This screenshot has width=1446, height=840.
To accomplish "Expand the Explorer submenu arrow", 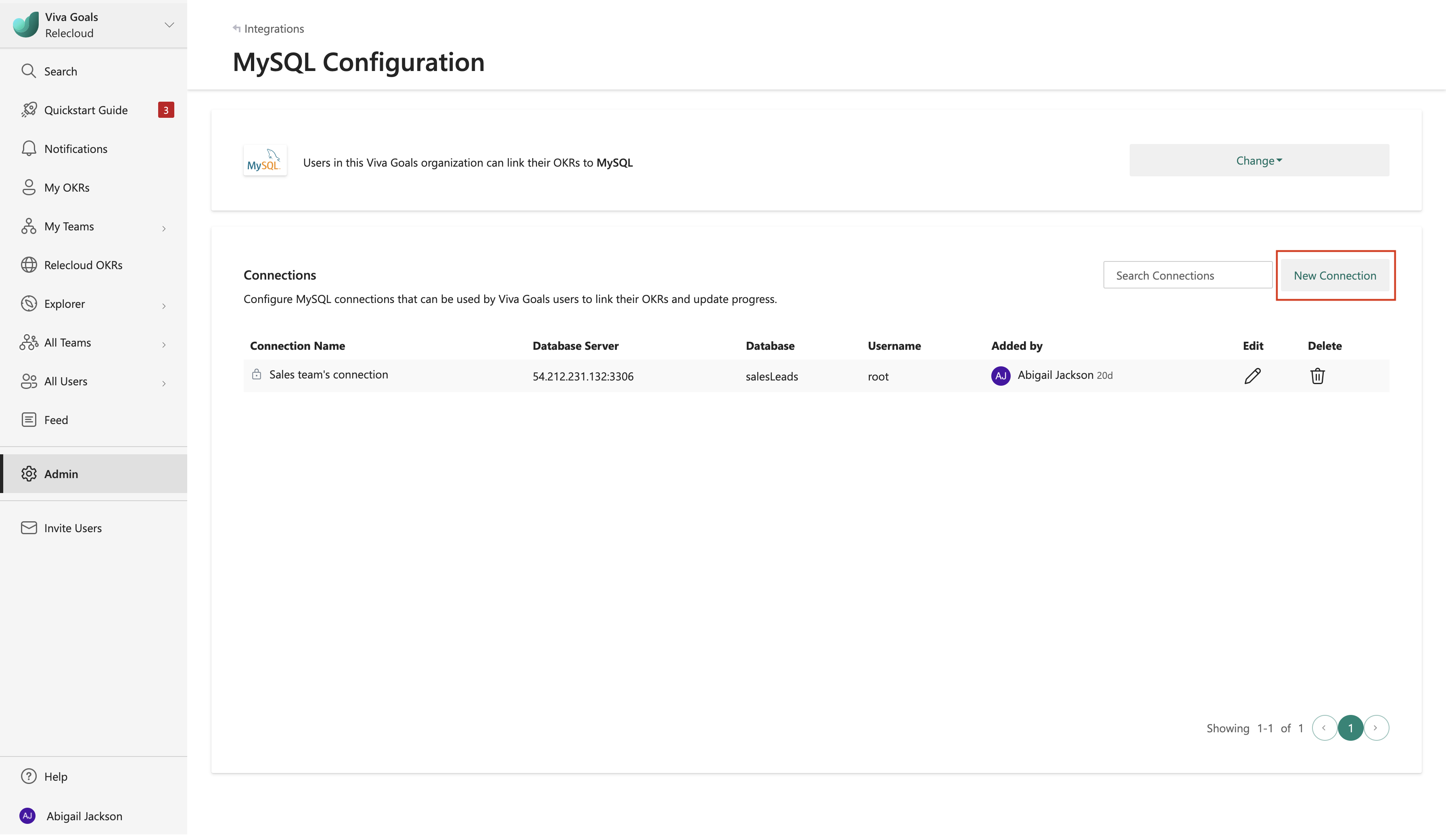I will (x=163, y=306).
